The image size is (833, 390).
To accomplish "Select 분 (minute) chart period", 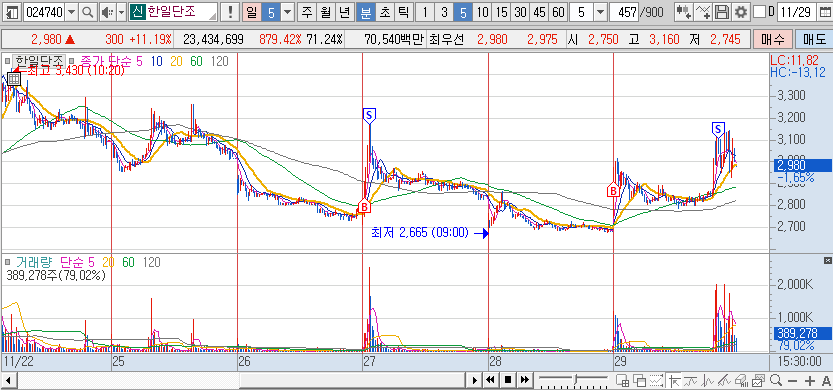I will pyautogui.click(x=365, y=12).
